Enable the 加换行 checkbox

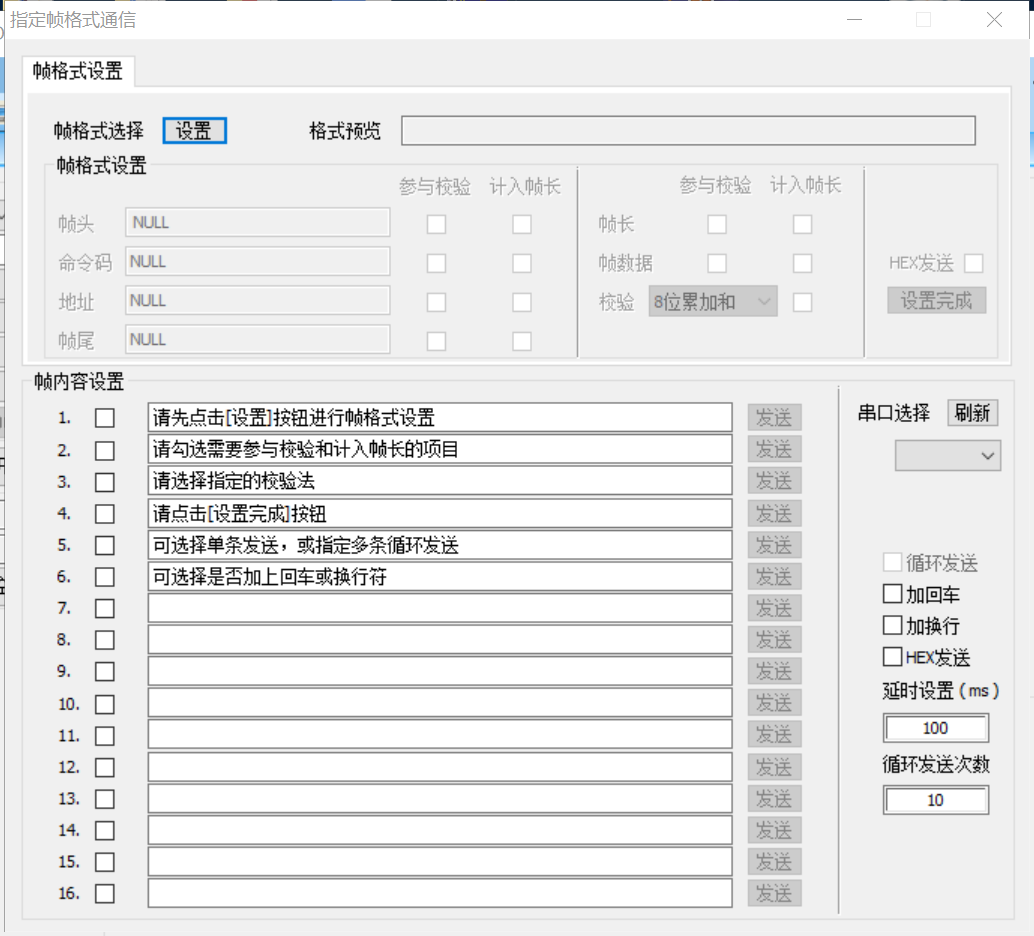(892, 625)
